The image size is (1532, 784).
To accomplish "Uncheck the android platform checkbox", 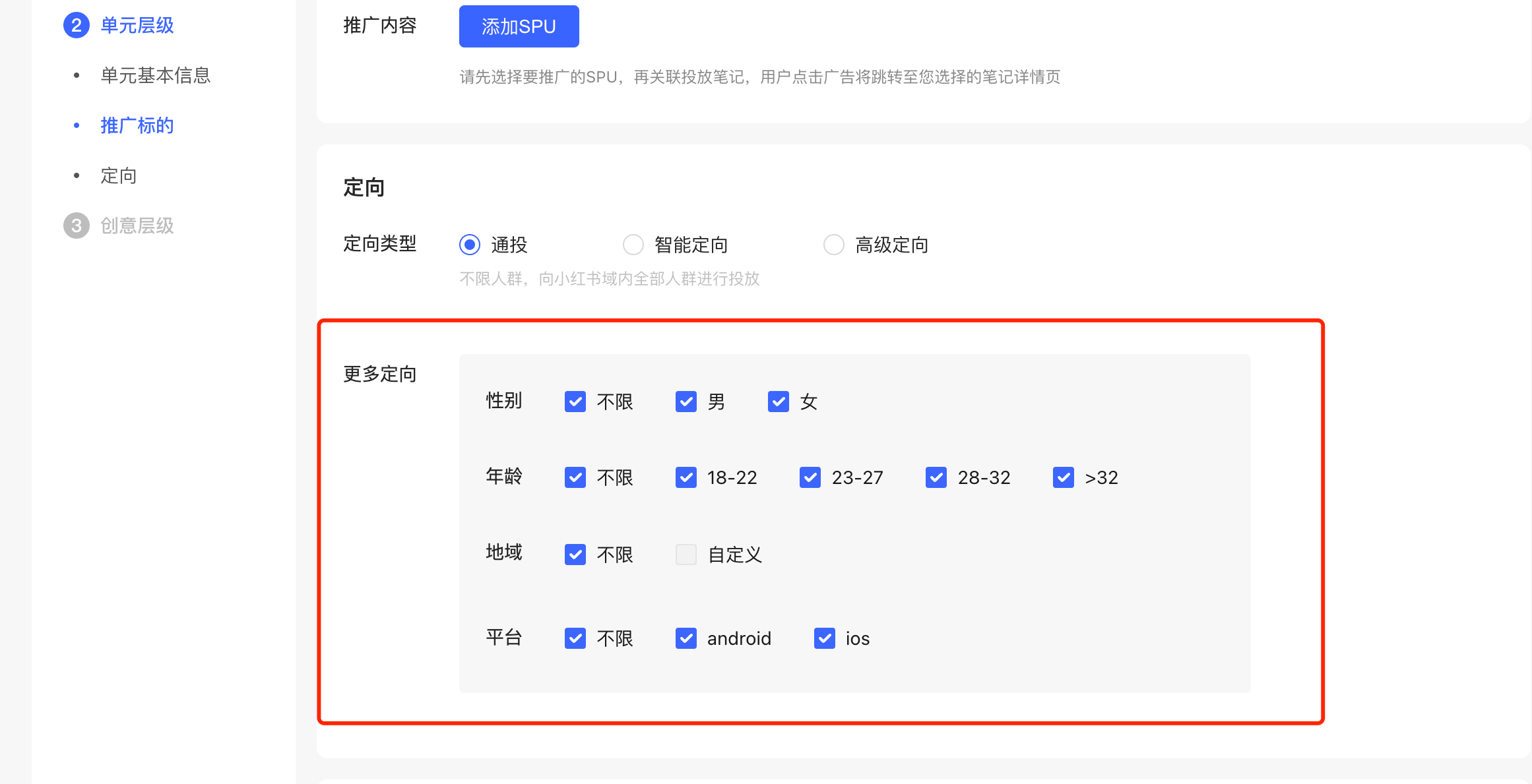I will 686,638.
